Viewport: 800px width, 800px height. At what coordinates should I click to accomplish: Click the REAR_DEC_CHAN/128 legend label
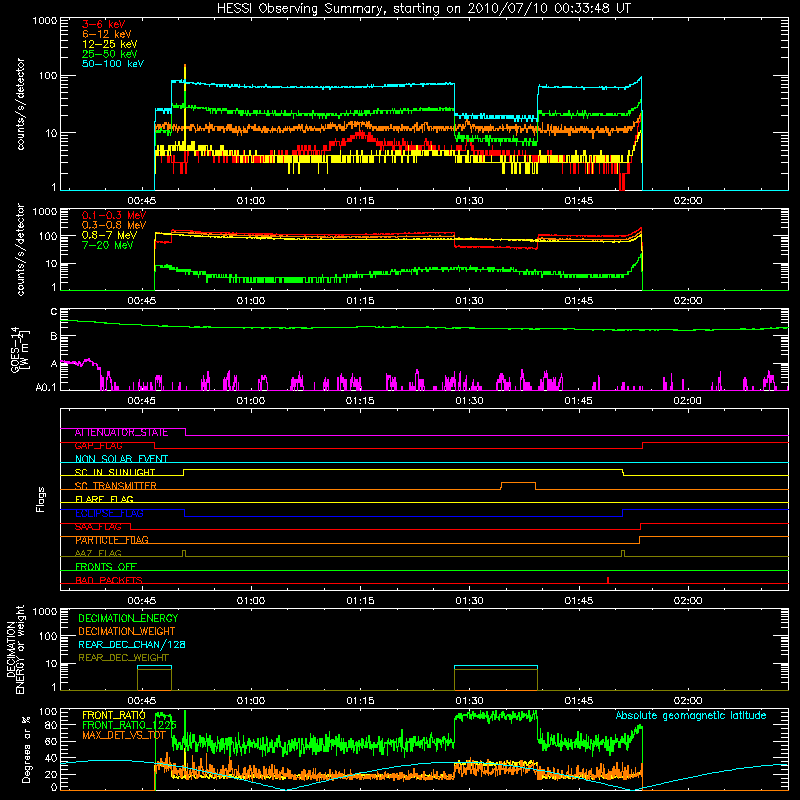(132, 644)
